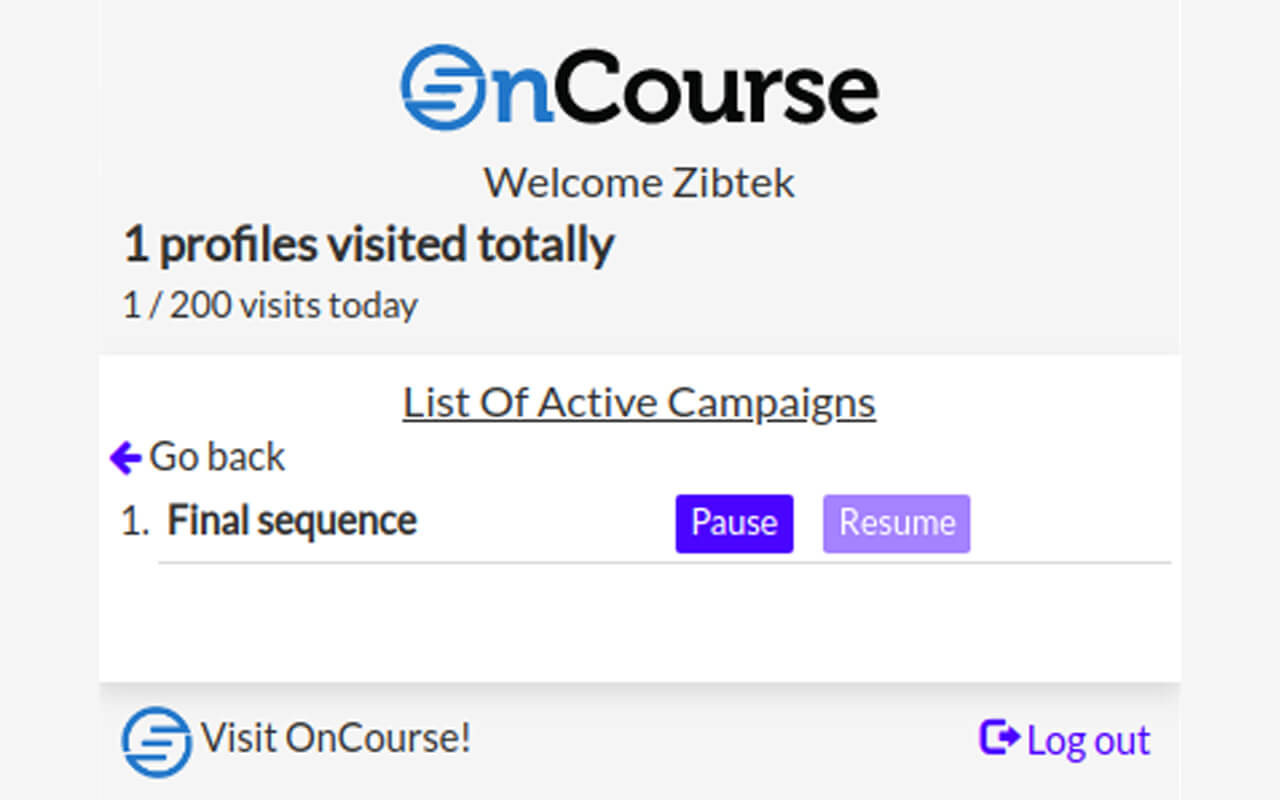Open the "Final sequence" campaign name
1280x800 pixels.
coord(291,521)
